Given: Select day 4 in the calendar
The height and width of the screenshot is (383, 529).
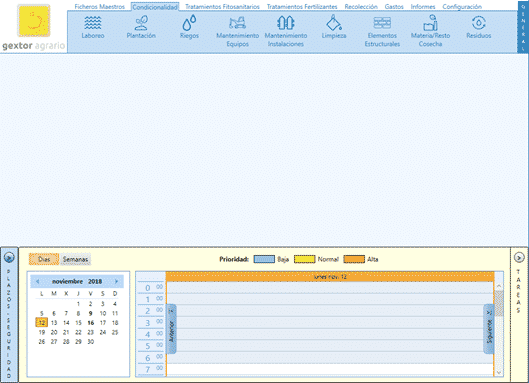Looking at the screenshot, I should [x=115, y=304].
